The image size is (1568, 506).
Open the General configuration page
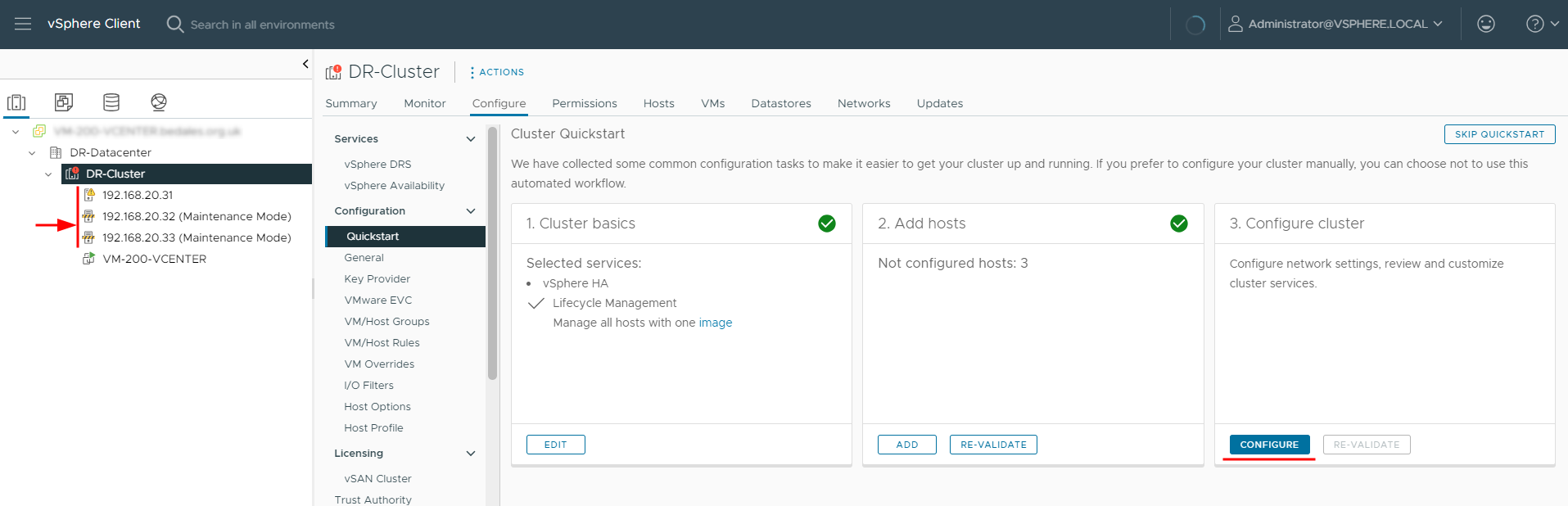pos(364,258)
